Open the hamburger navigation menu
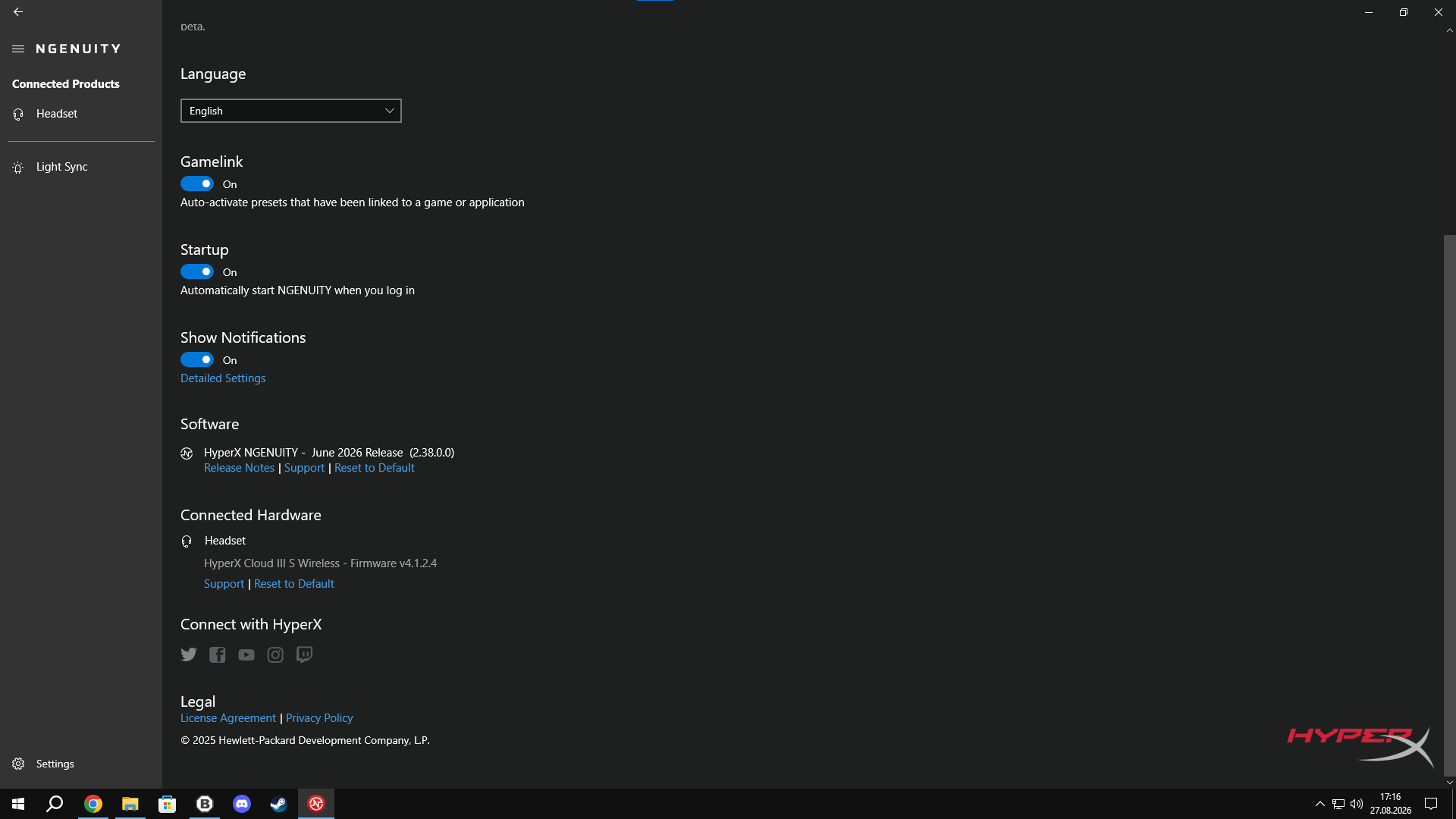1456x819 pixels. [18, 49]
